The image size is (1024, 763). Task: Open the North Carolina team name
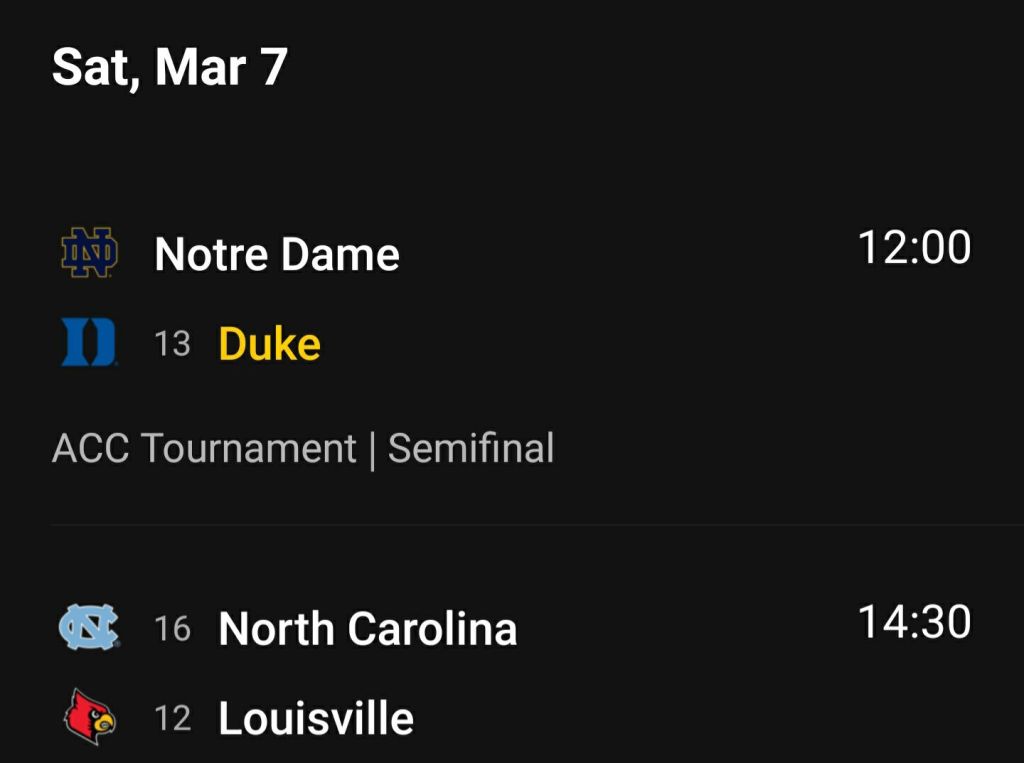[367, 629]
